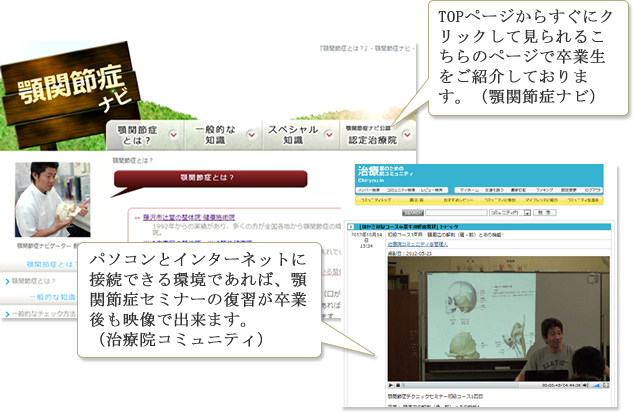Open the 一般的な知識 navigation tab
Screen dimensions: 633x412
pos(223,135)
